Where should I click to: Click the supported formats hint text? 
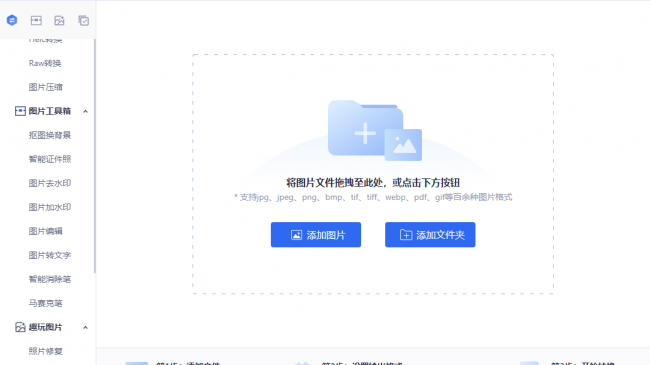point(373,197)
